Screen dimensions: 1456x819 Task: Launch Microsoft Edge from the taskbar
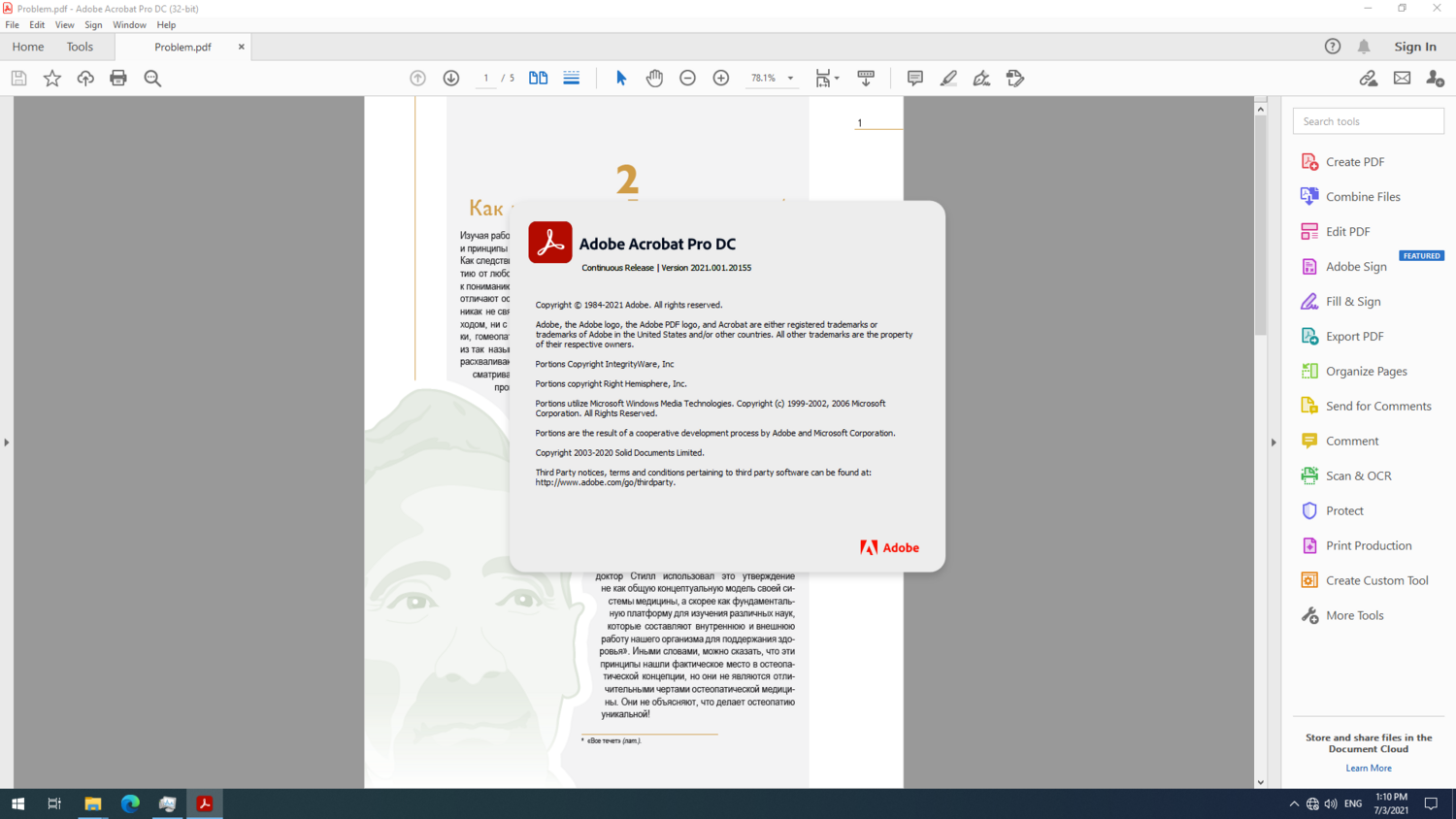tap(130, 803)
